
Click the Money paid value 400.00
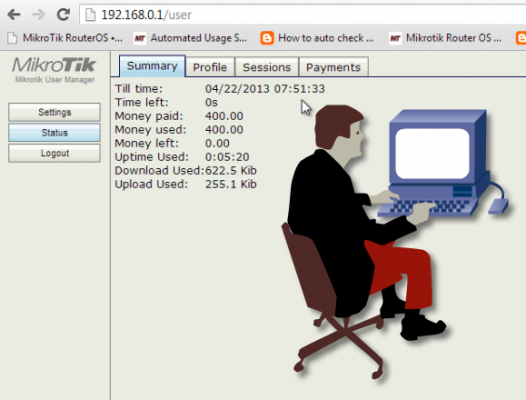pos(224,116)
